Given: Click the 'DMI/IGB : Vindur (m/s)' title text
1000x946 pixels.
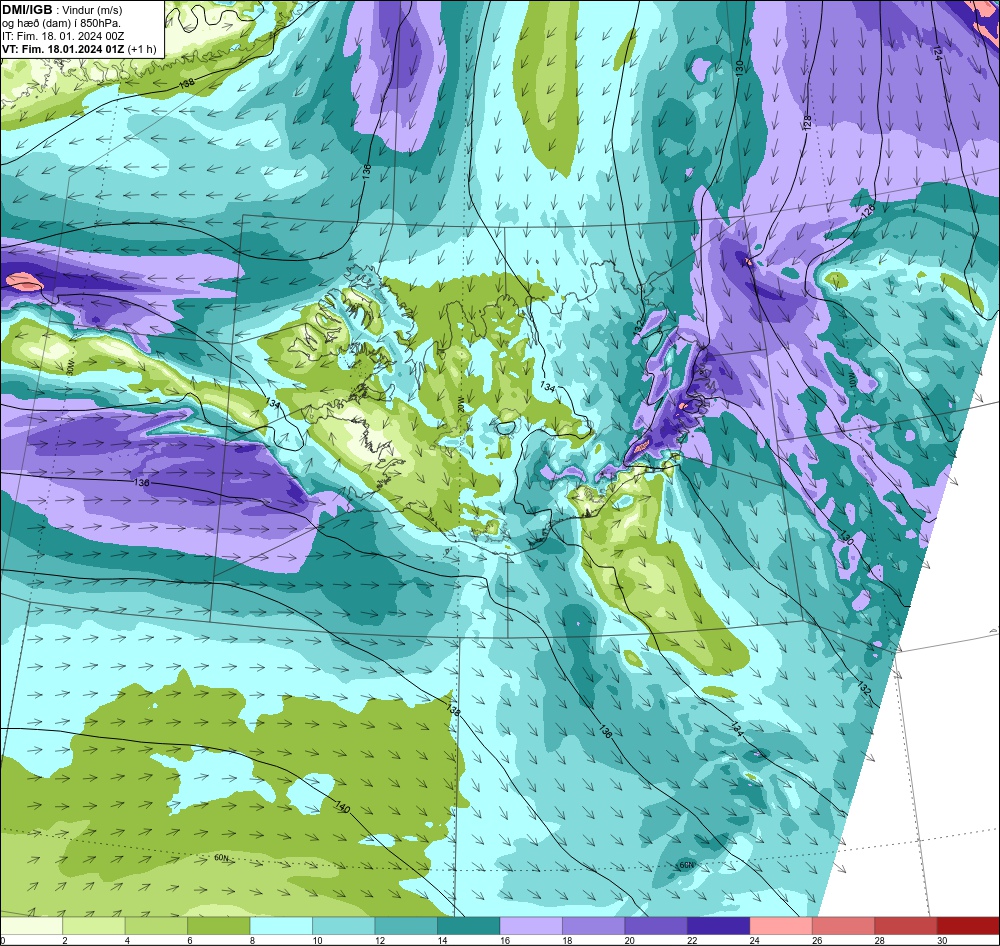Looking at the screenshot, I should click(62, 10).
